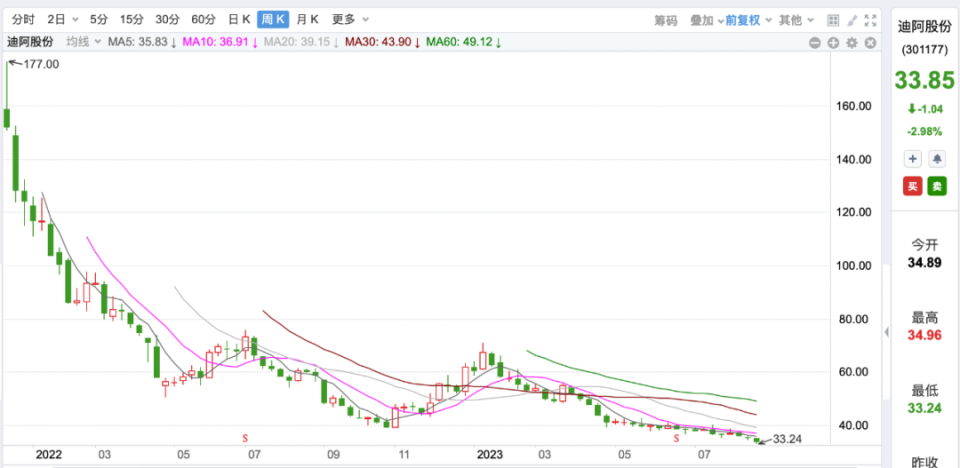
Task: Click the -1.04 price change value
Action: coord(931,109)
